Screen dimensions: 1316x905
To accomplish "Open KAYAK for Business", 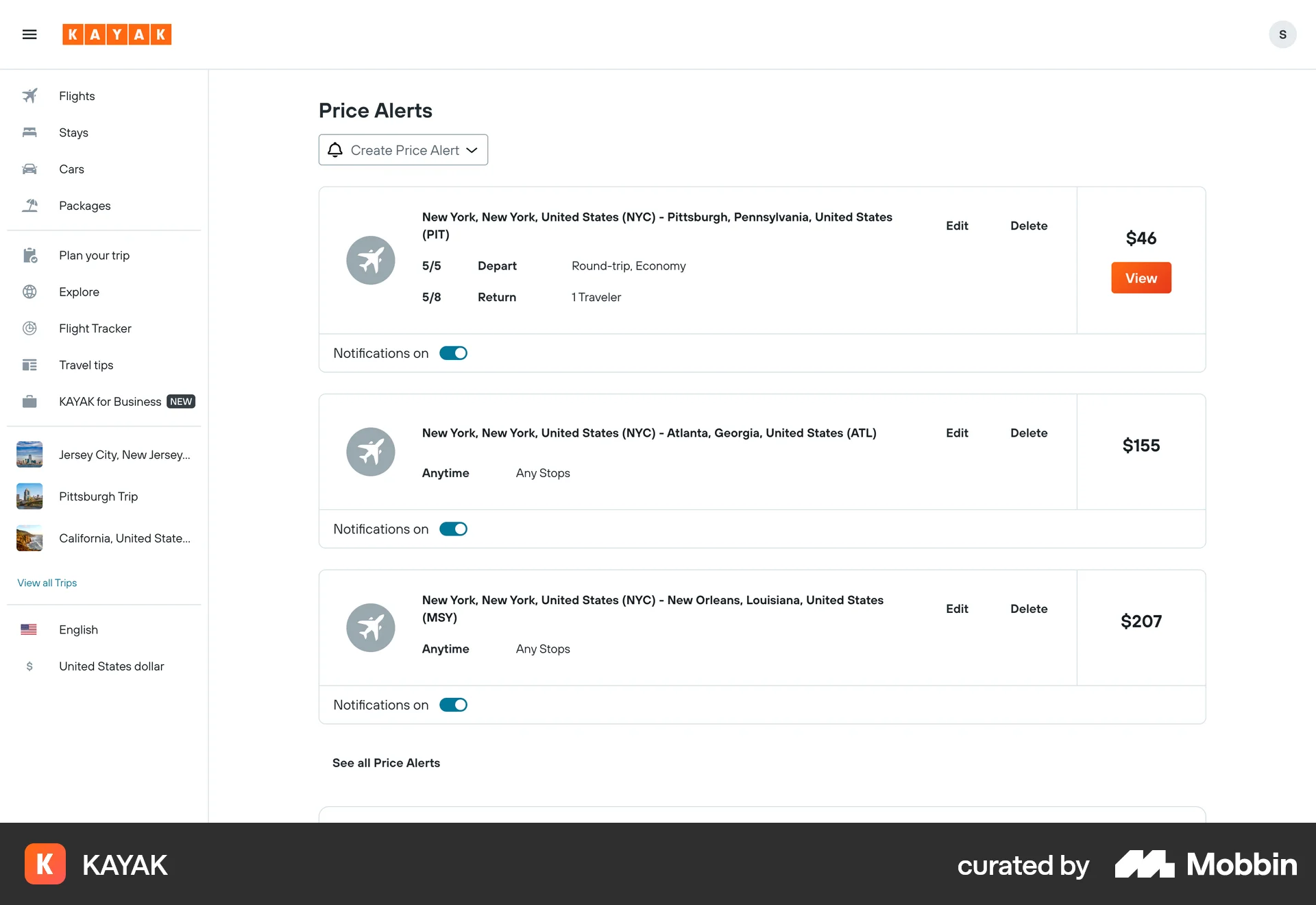I will (109, 401).
